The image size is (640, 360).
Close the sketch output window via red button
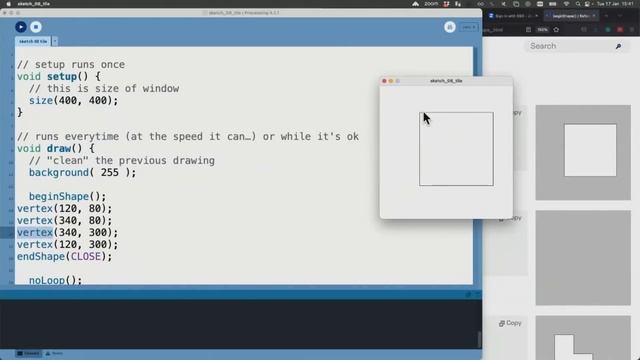click(384, 81)
